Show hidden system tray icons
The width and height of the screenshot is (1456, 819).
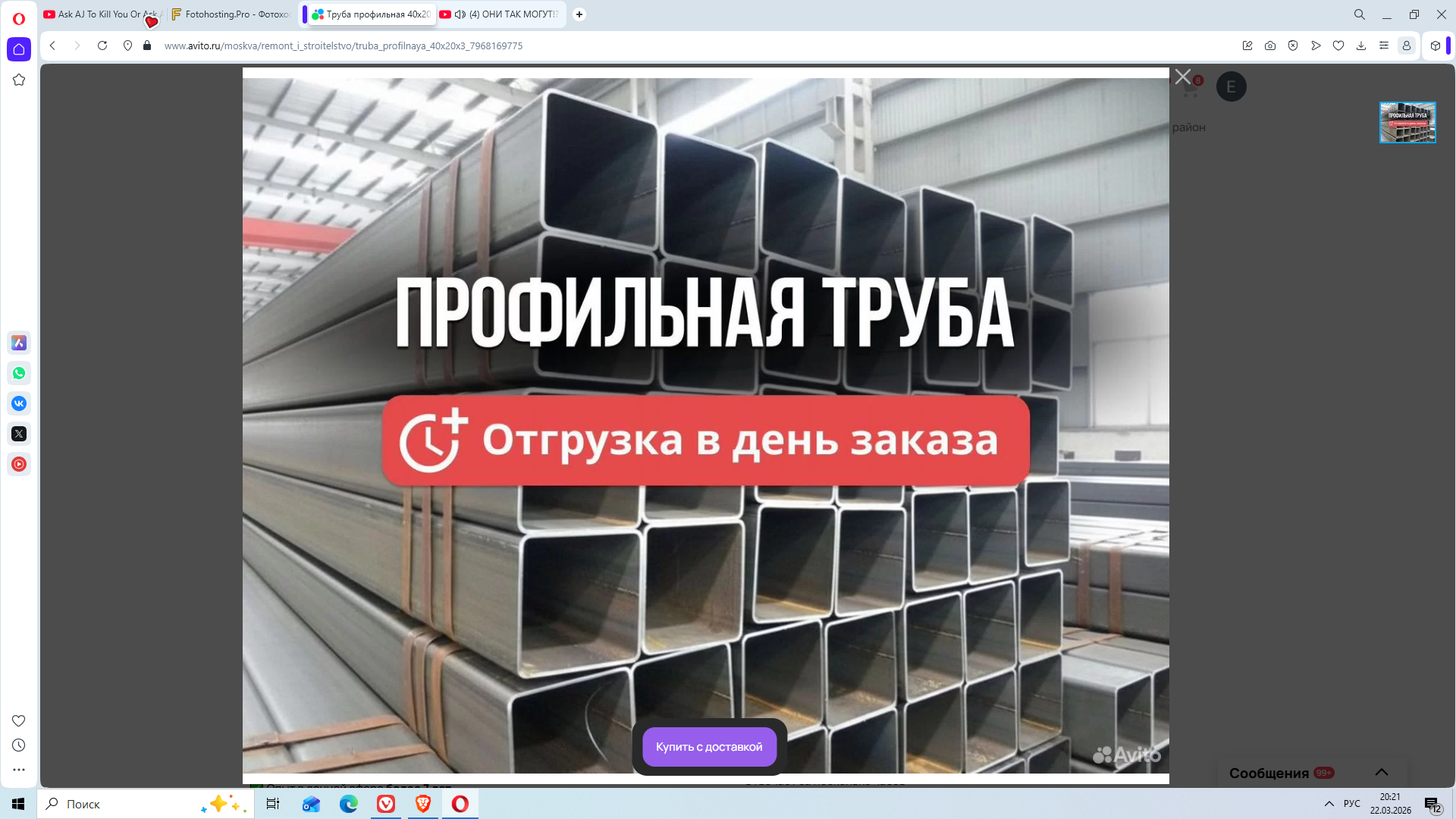(1329, 804)
